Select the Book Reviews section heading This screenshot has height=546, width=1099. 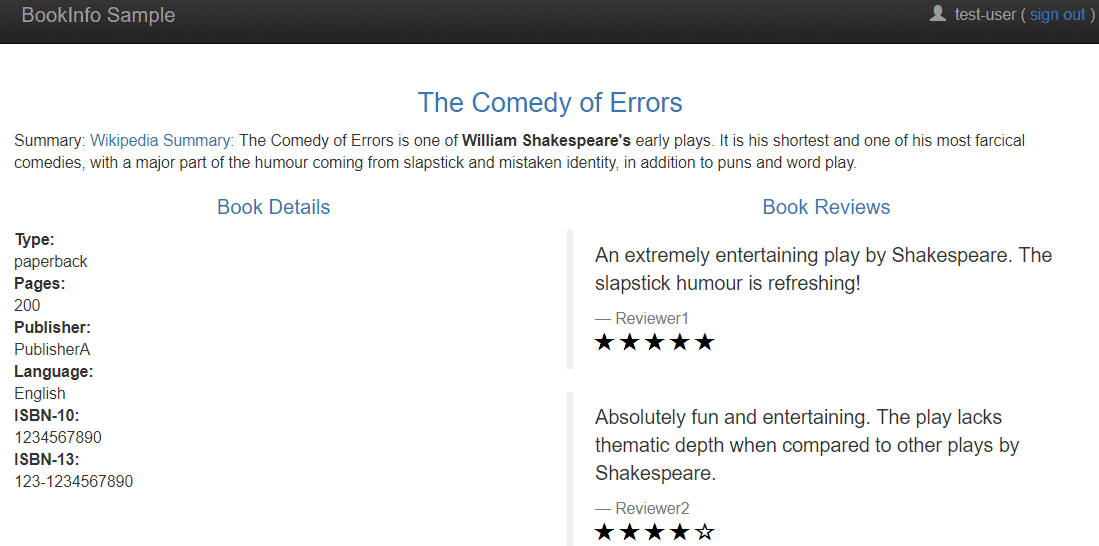[x=826, y=207]
